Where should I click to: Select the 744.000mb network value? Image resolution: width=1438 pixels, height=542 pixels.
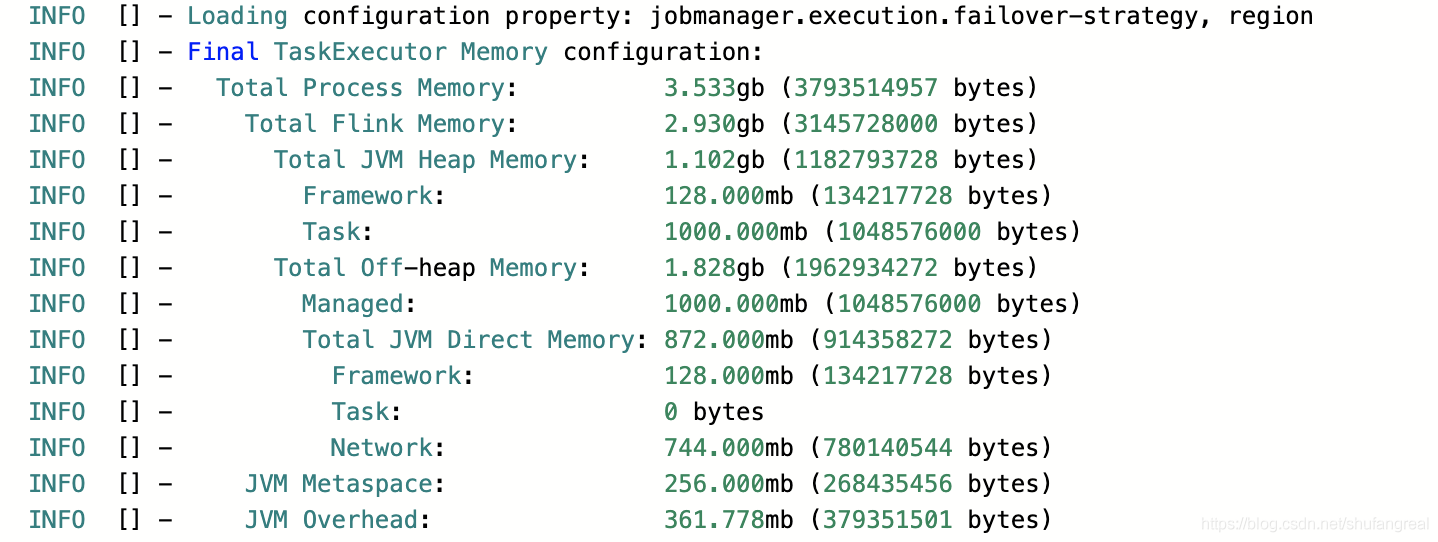click(728, 448)
